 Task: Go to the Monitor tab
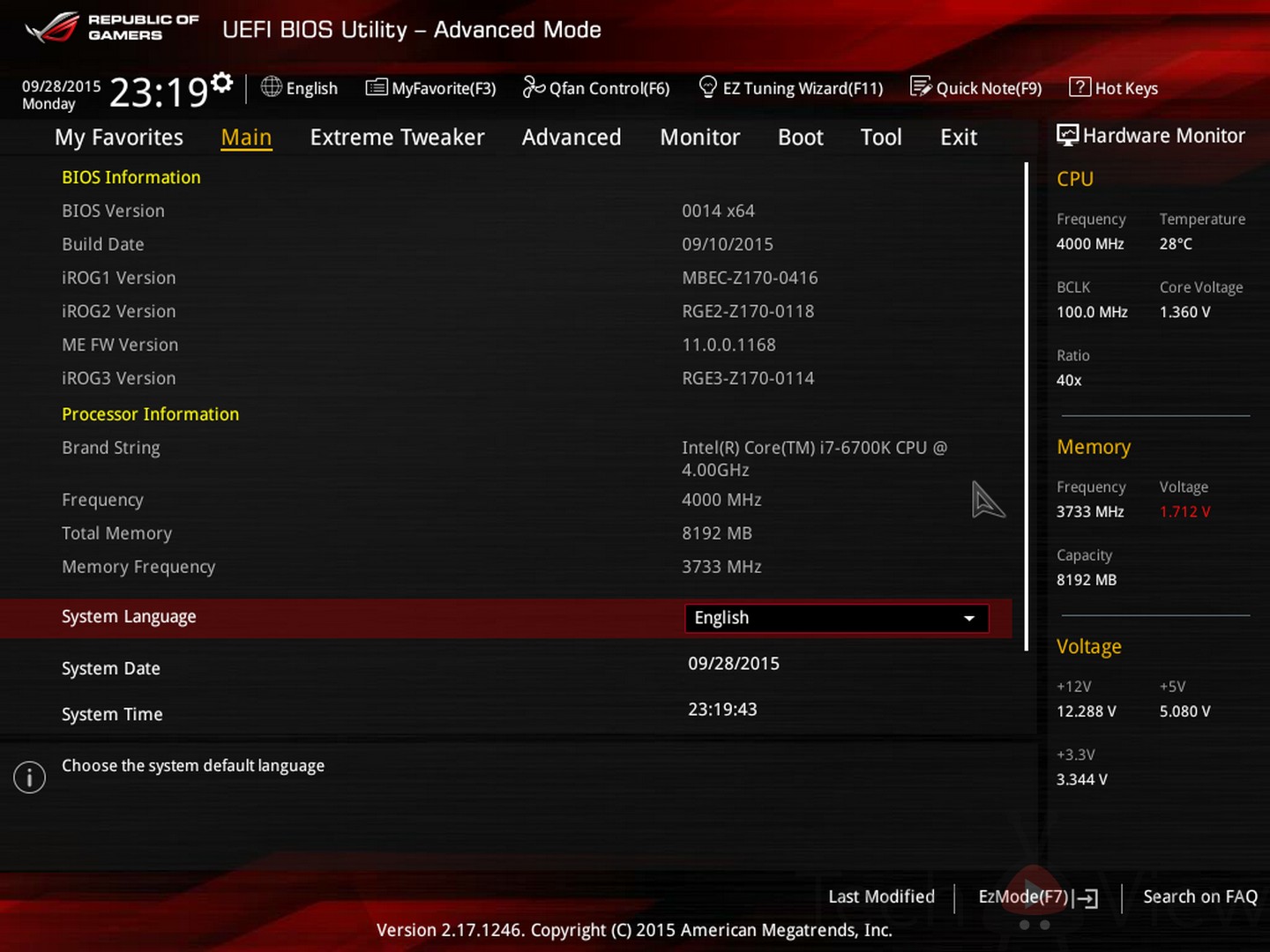click(x=700, y=138)
